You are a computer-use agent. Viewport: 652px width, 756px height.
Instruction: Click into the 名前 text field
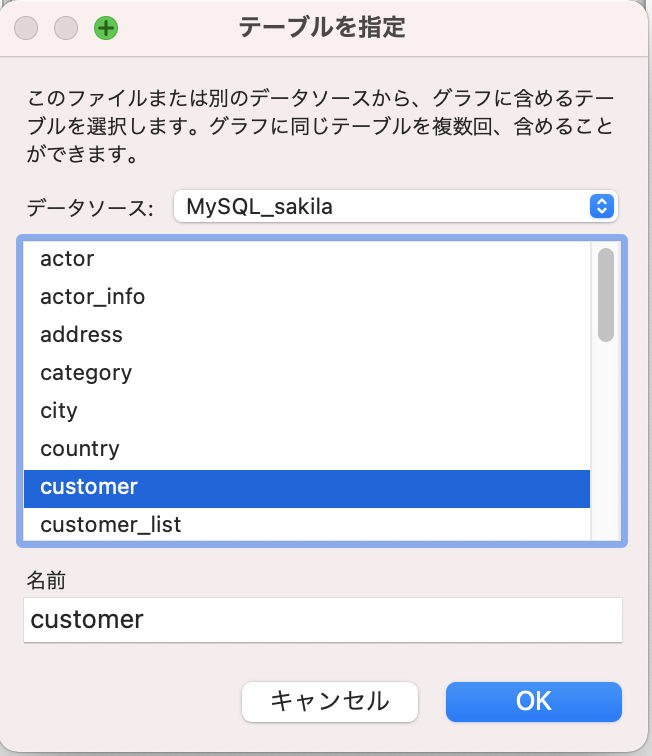click(322, 620)
